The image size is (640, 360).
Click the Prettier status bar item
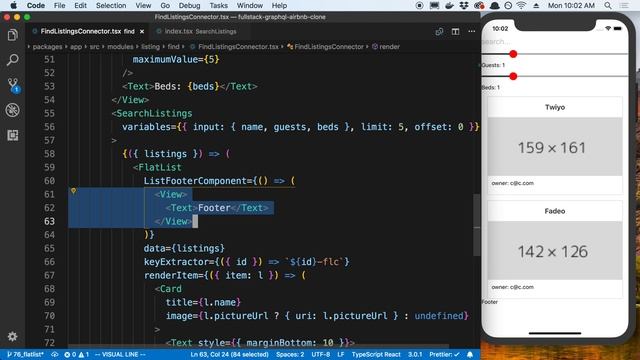pyautogui.click(x=444, y=354)
